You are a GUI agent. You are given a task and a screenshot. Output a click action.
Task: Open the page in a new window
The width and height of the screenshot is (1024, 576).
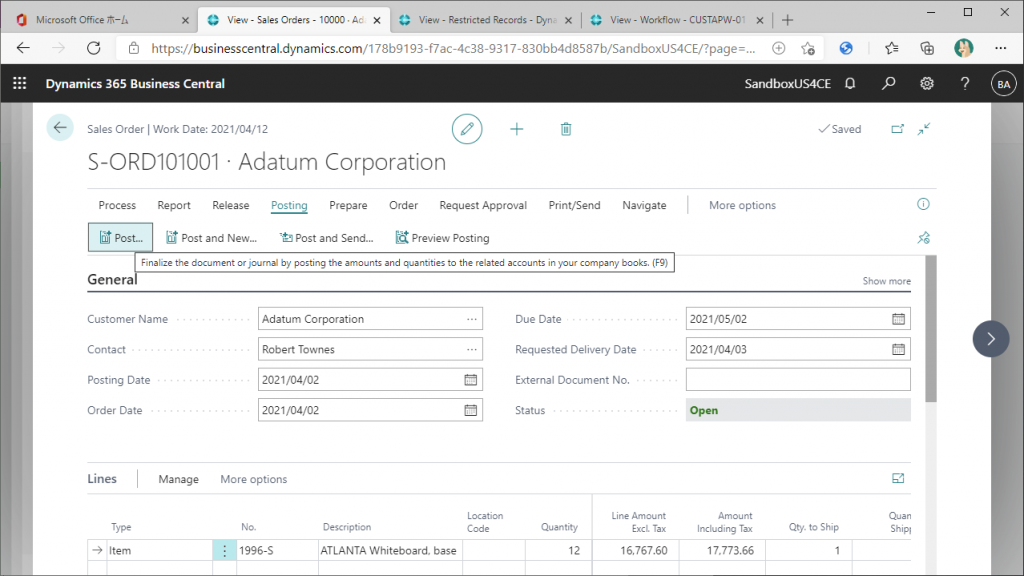coord(897,129)
